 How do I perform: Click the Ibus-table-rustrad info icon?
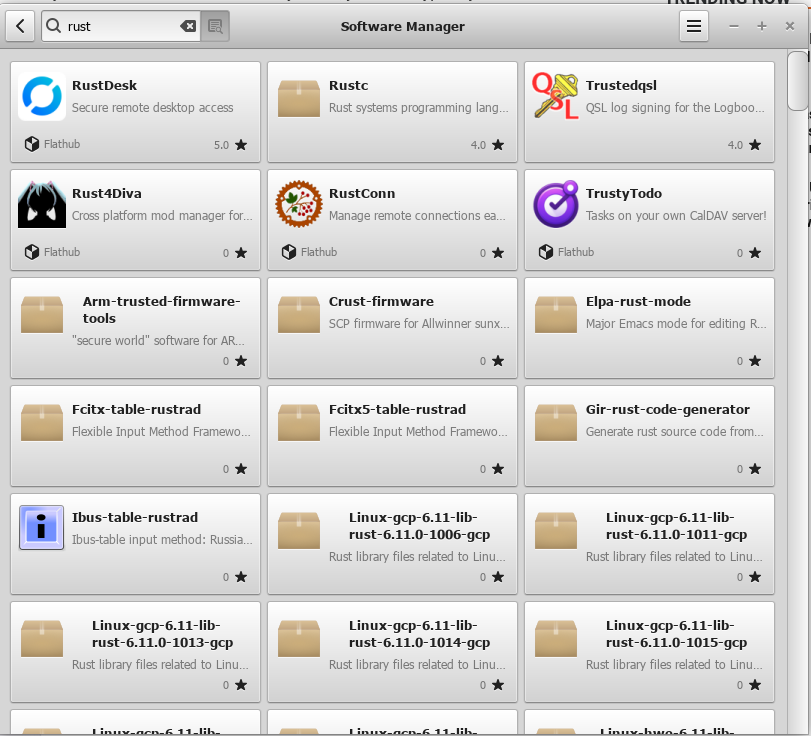coord(41,528)
